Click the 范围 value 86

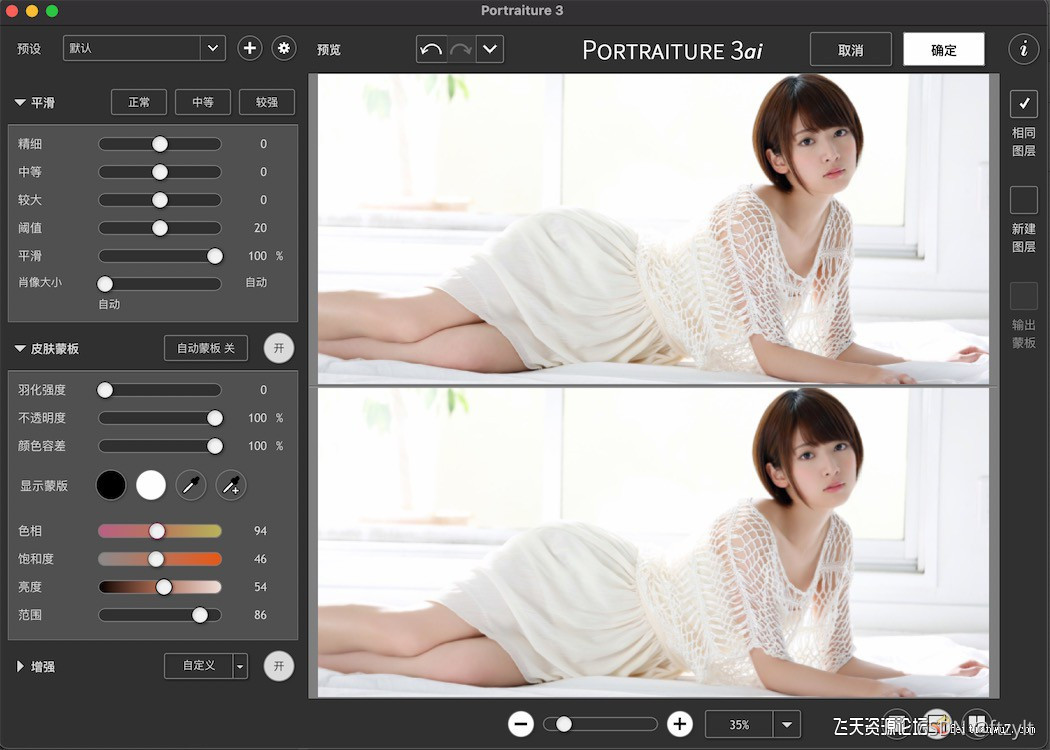pos(260,615)
